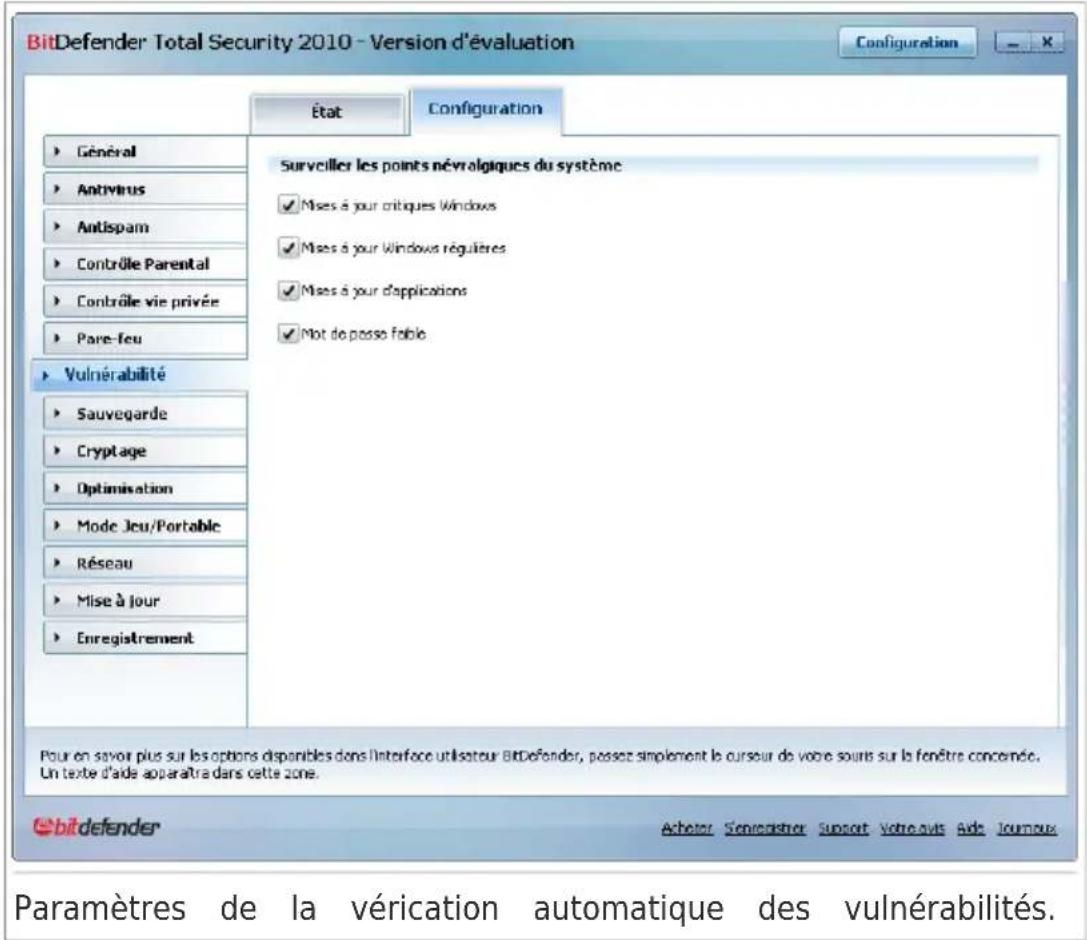
Task: Expand the Sauvegarde section arrow
Action: [58, 413]
